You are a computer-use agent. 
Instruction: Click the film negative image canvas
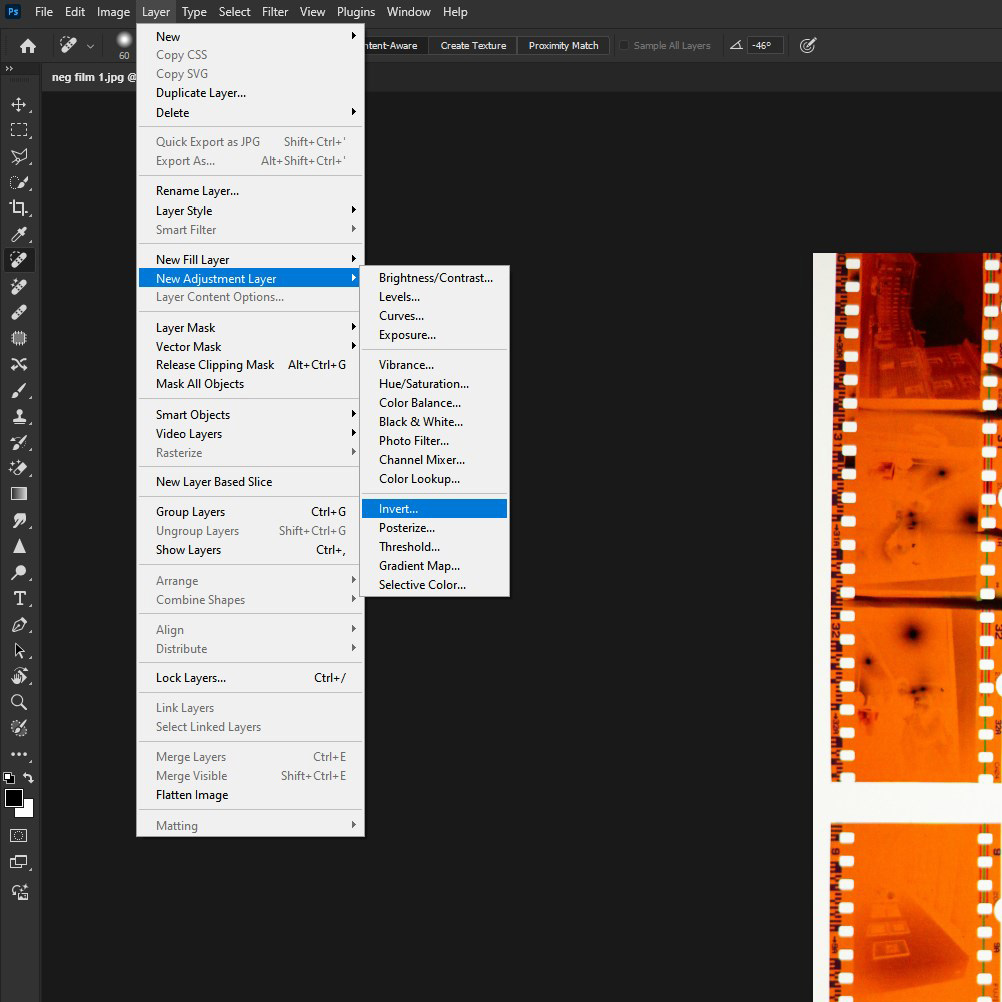[907, 626]
